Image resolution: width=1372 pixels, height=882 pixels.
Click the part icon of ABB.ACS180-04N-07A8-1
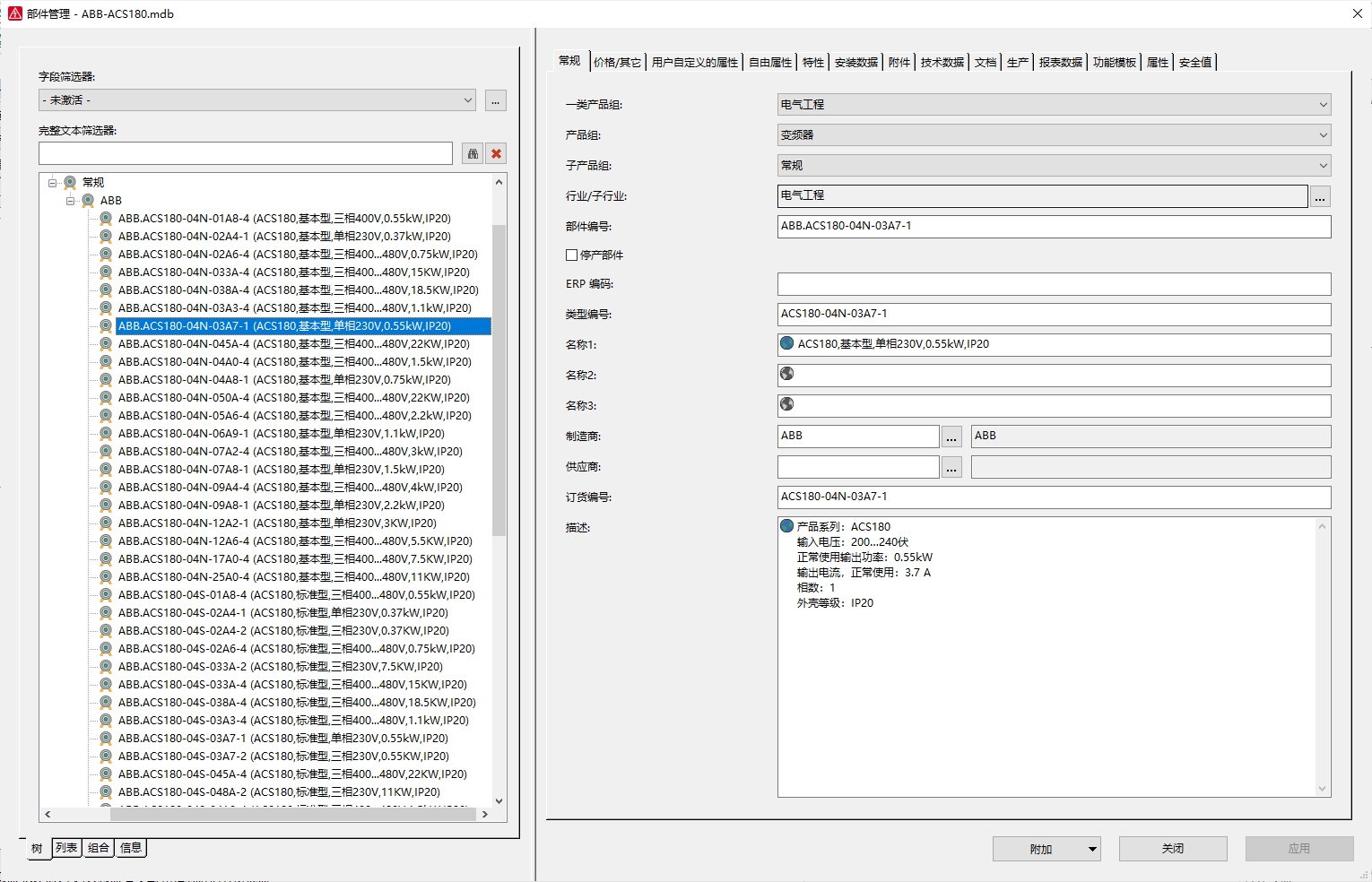pos(106,469)
